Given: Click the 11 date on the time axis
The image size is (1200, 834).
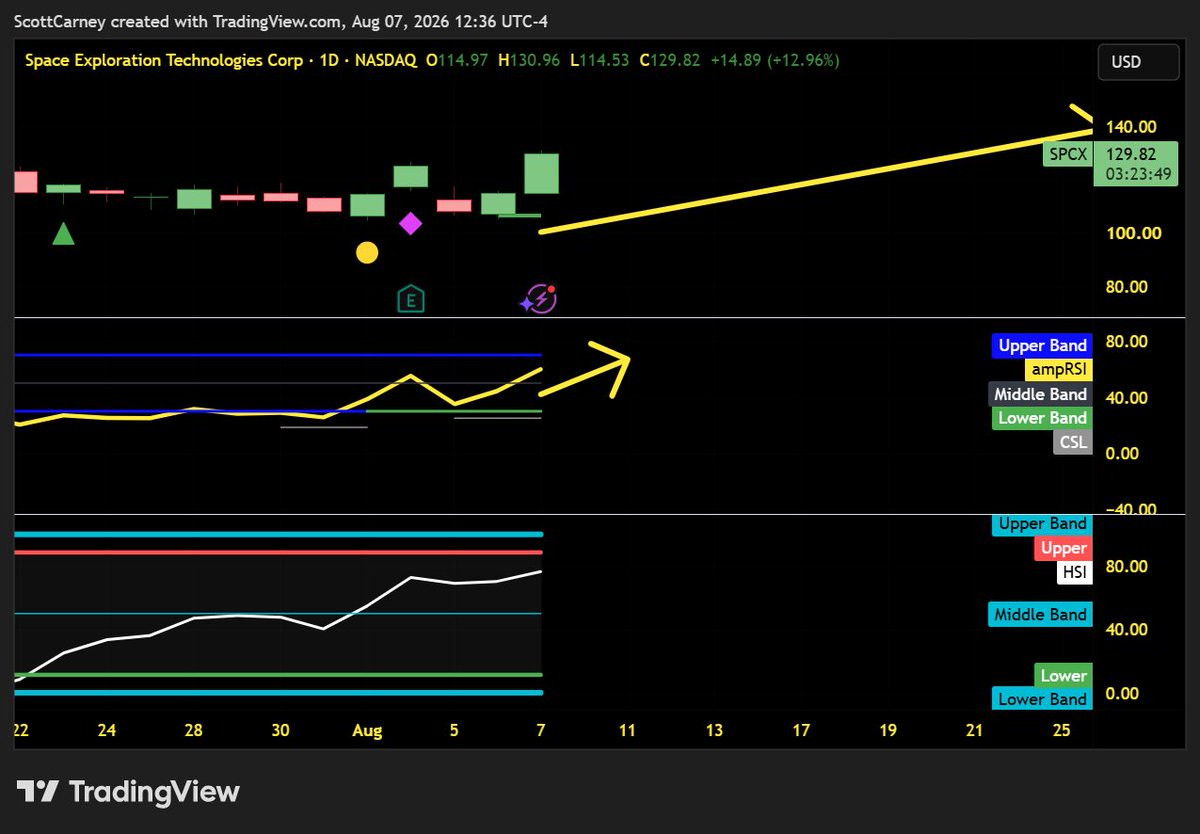Looking at the screenshot, I should (627, 731).
